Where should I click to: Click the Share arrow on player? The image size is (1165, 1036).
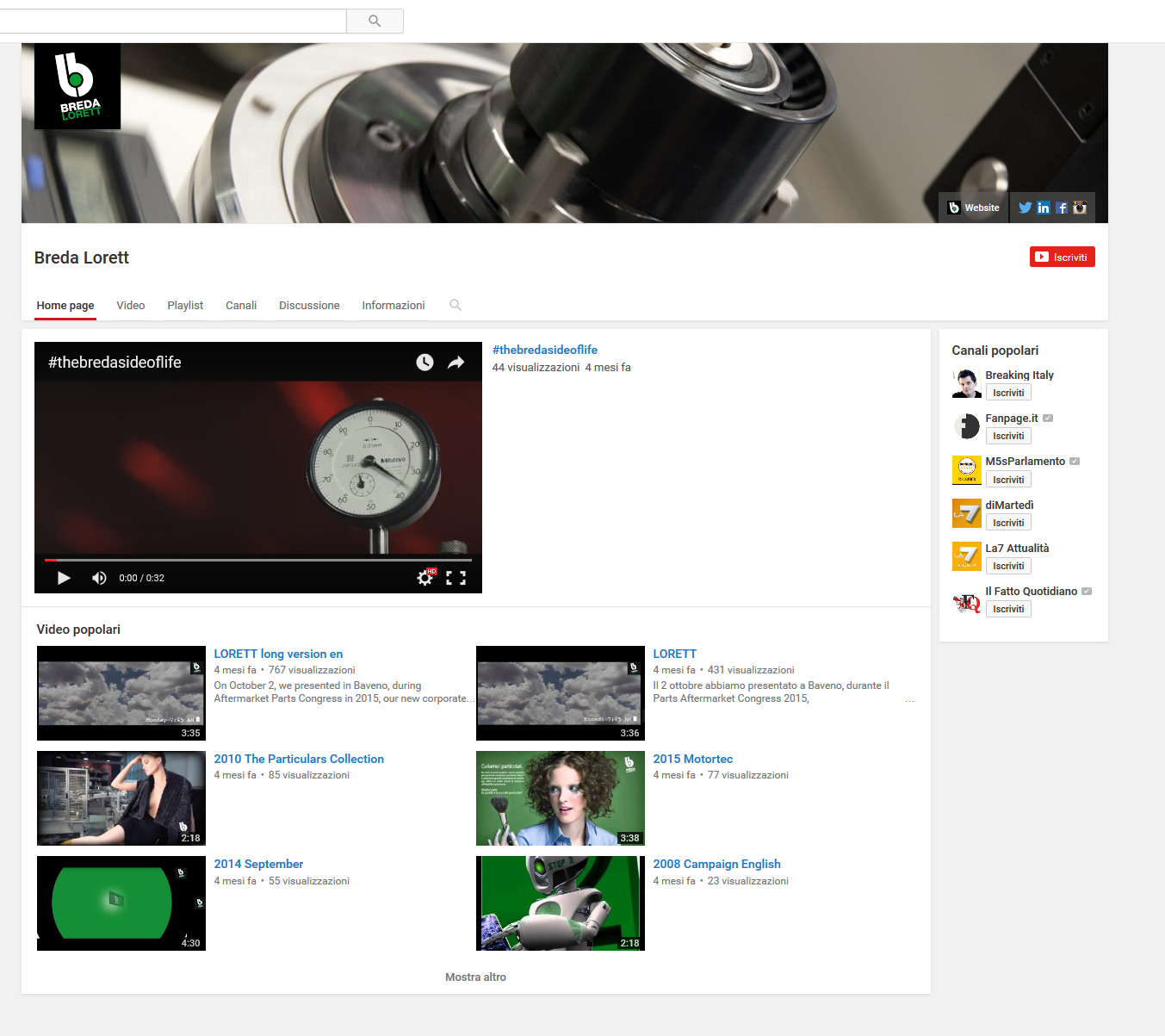tap(456, 363)
